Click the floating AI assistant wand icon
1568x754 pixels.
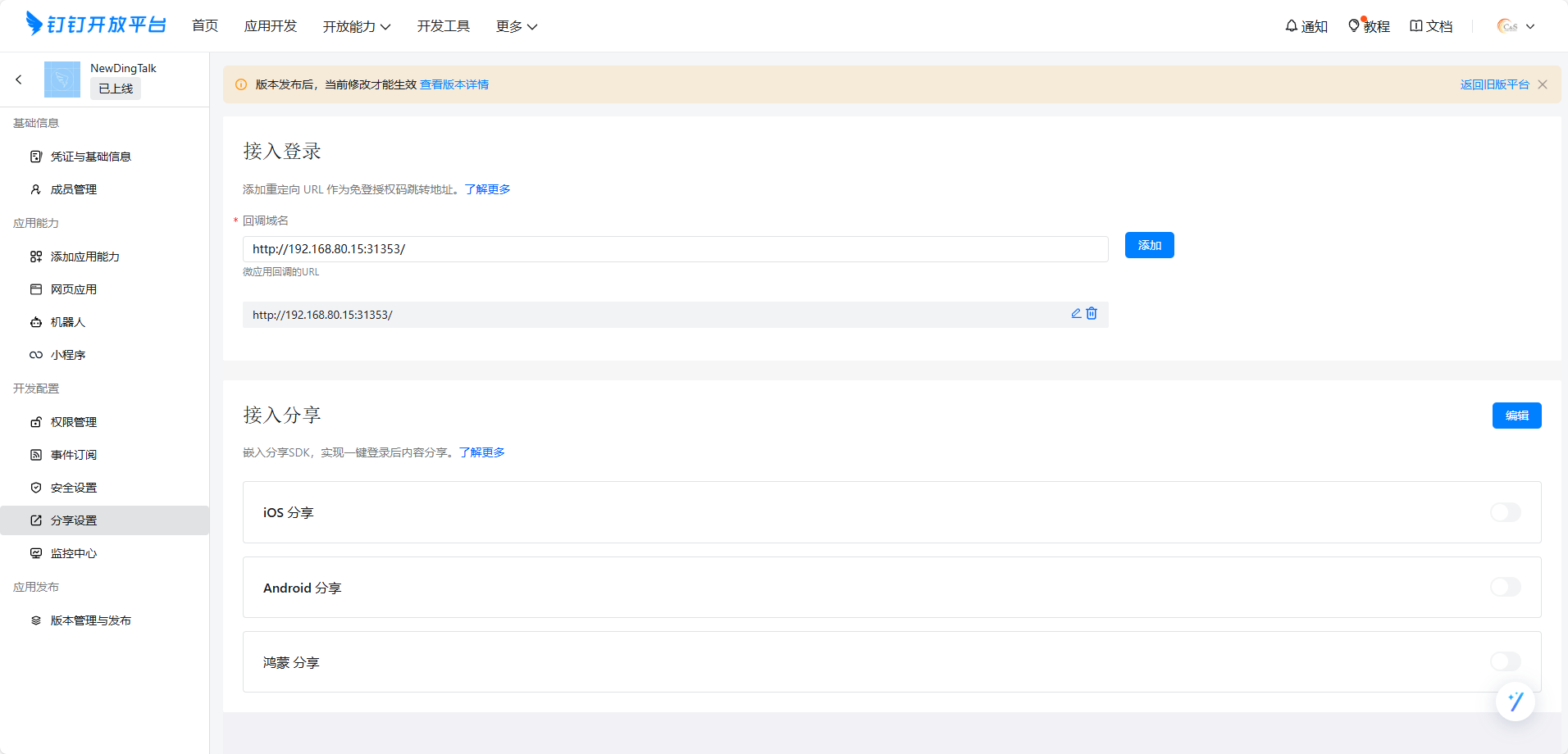pos(1515,702)
